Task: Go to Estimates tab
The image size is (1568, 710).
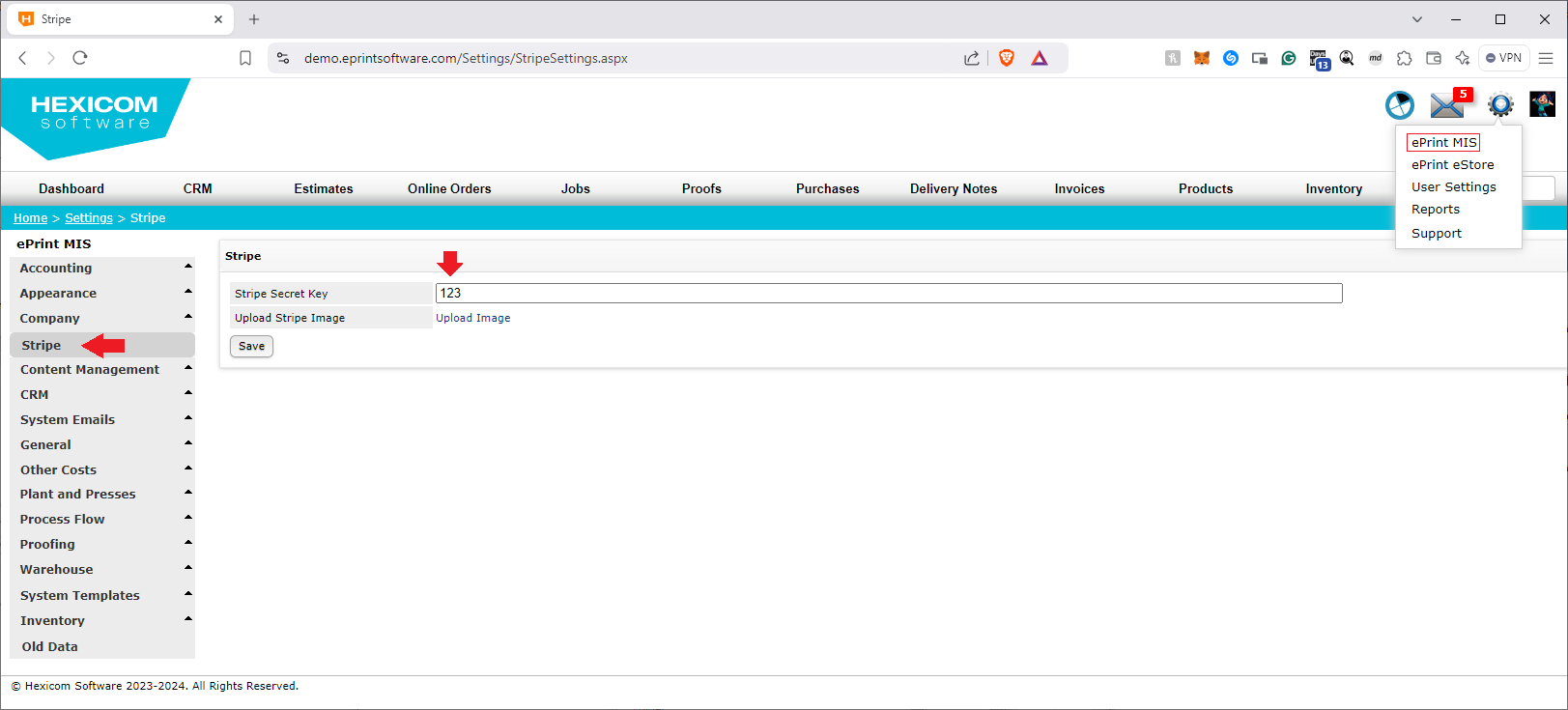Action: click(x=324, y=188)
